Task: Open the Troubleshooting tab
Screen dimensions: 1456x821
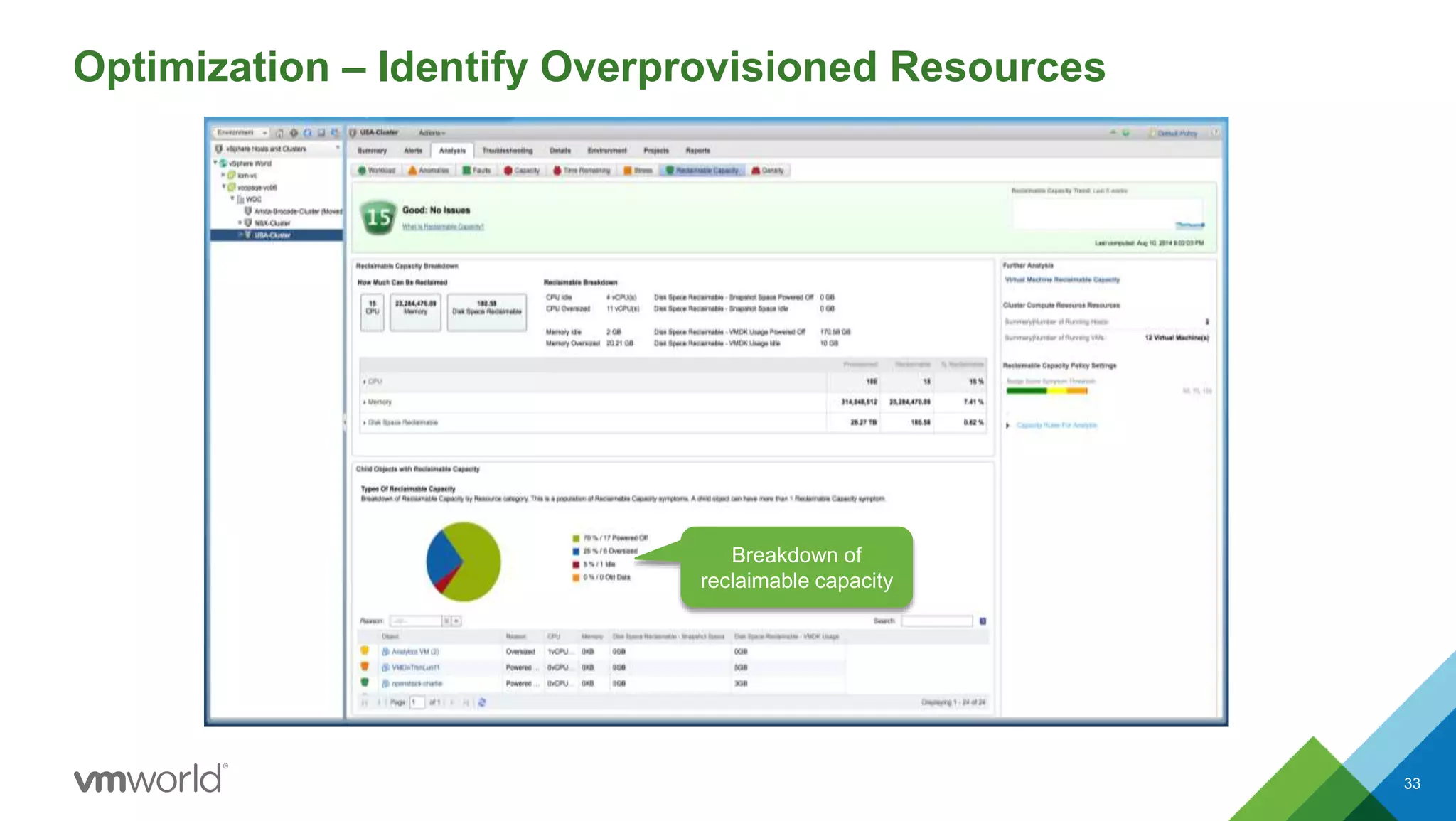Action: pos(508,151)
